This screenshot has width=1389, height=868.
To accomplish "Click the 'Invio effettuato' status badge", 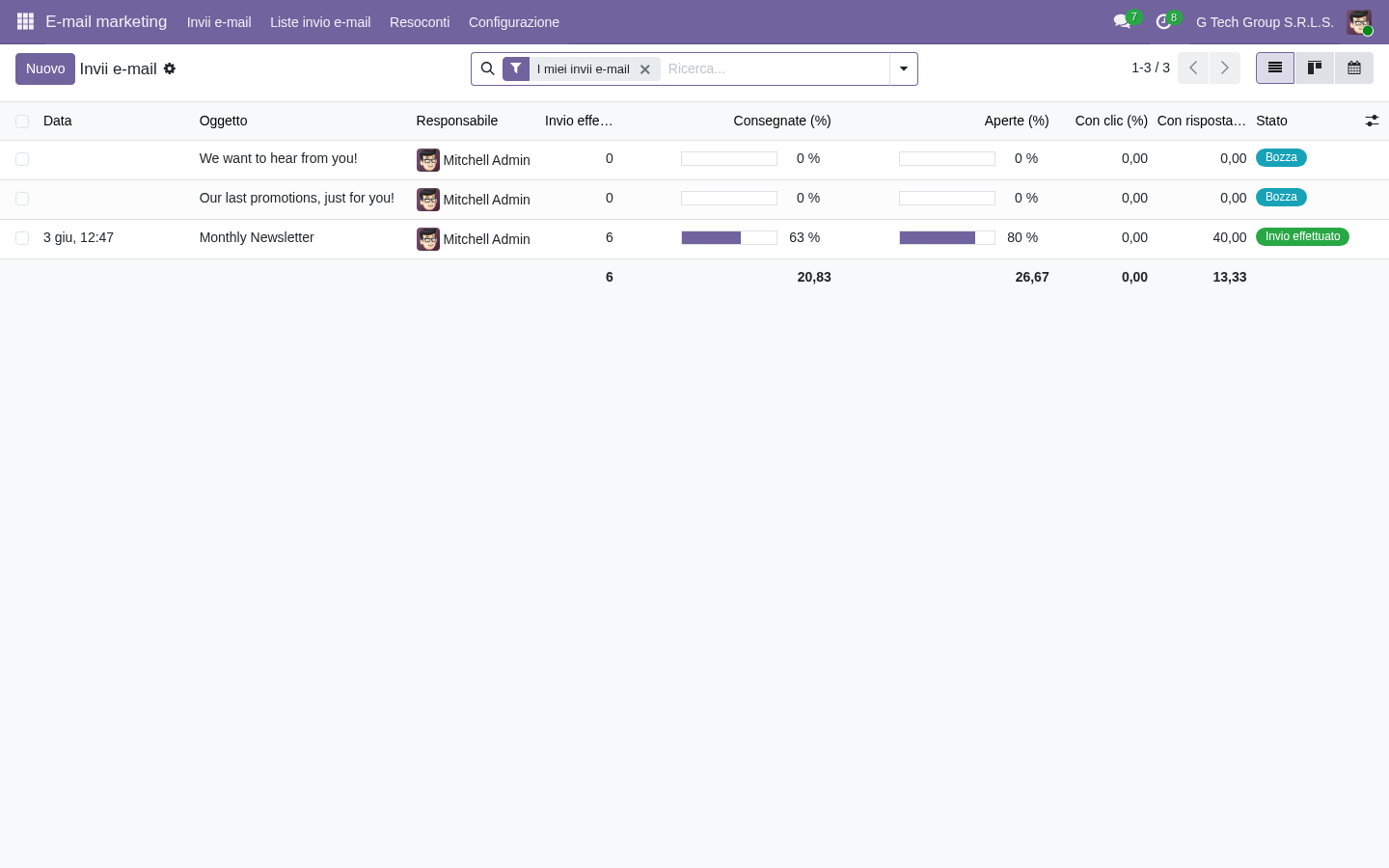I will tap(1302, 236).
